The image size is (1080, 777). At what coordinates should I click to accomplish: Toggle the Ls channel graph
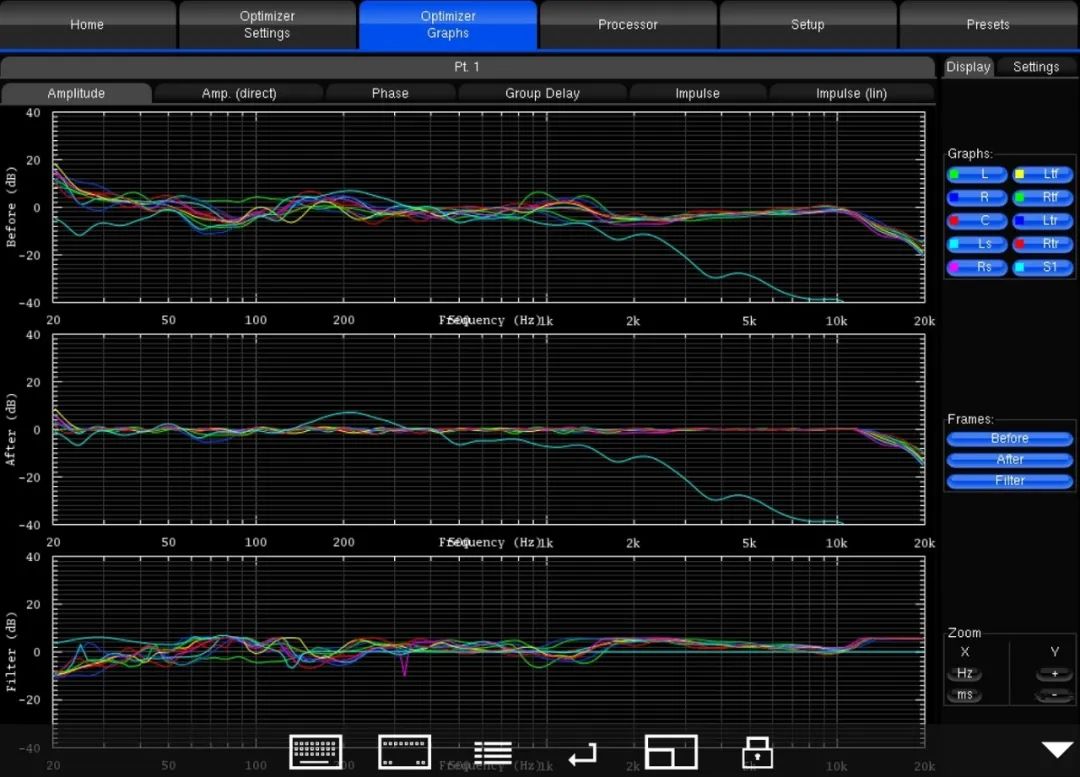(x=977, y=244)
